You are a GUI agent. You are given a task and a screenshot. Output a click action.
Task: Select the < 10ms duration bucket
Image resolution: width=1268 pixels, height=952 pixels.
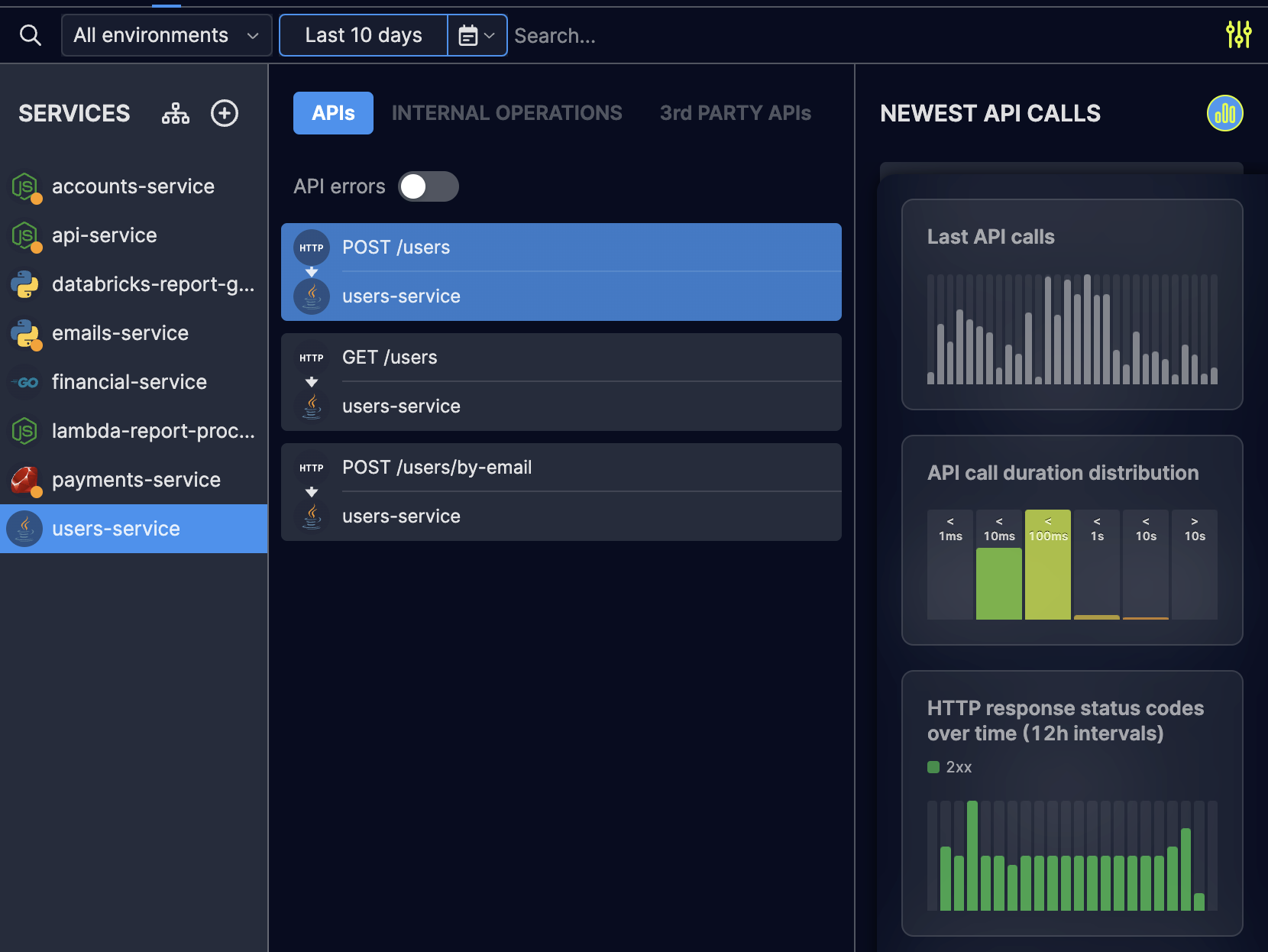click(999, 565)
